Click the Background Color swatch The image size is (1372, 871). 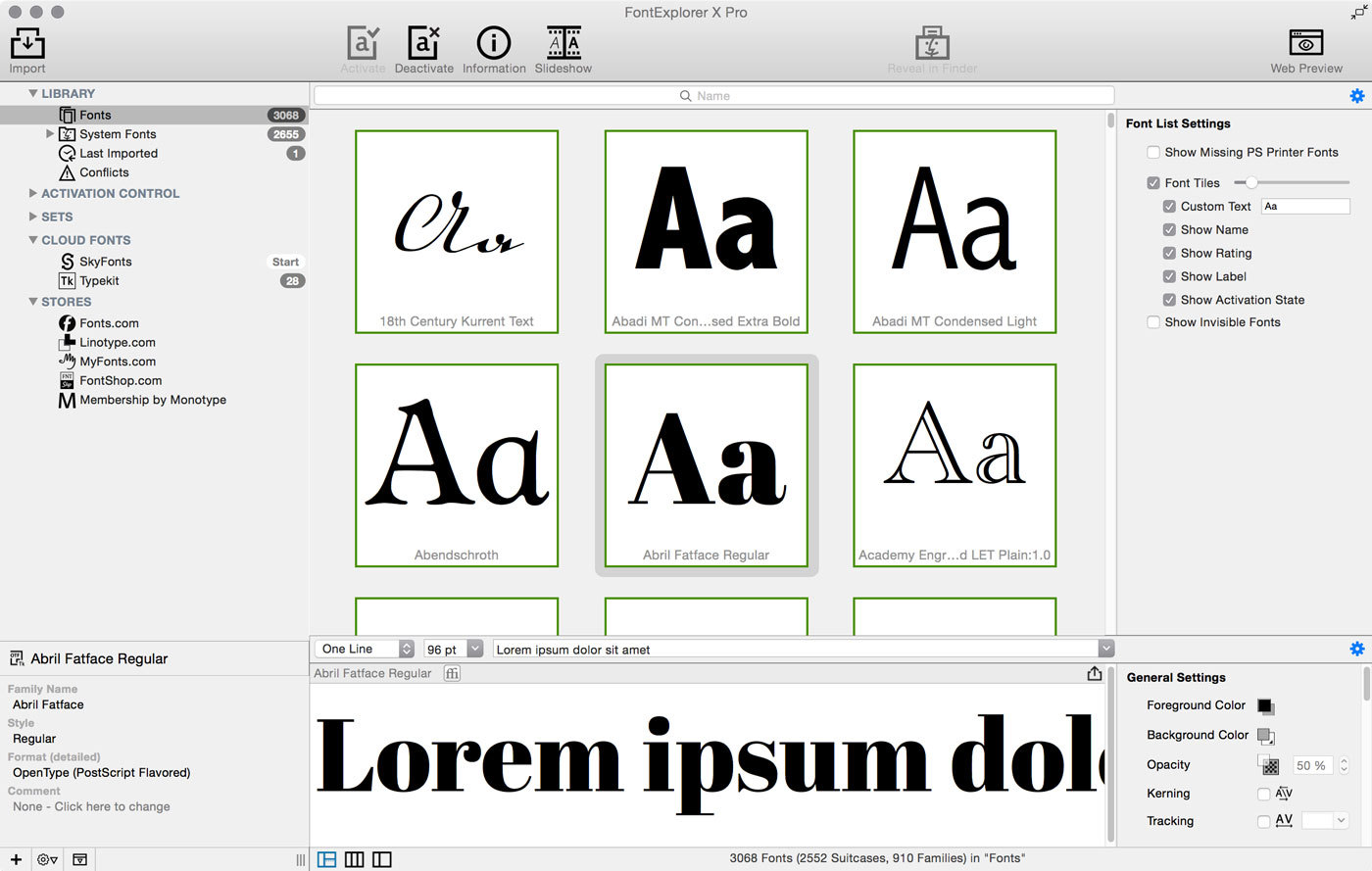tap(1266, 736)
